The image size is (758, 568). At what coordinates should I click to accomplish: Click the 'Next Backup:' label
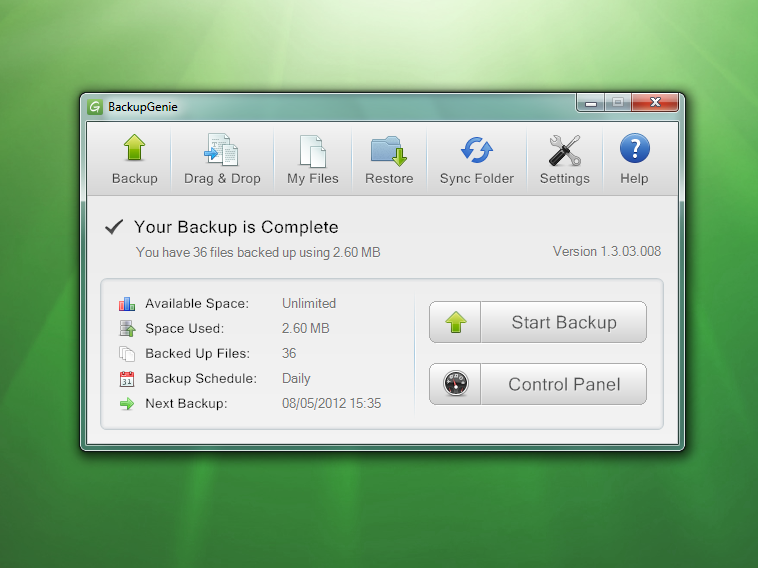pos(186,404)
